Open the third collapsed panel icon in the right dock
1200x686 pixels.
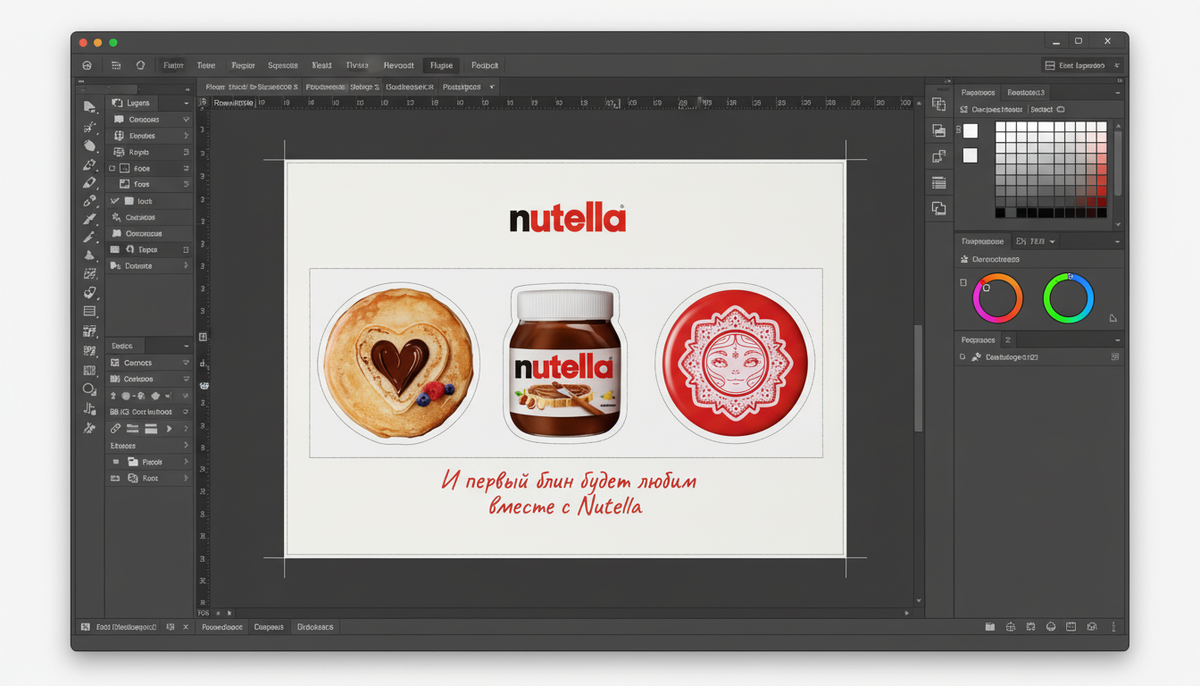[938, 156]
